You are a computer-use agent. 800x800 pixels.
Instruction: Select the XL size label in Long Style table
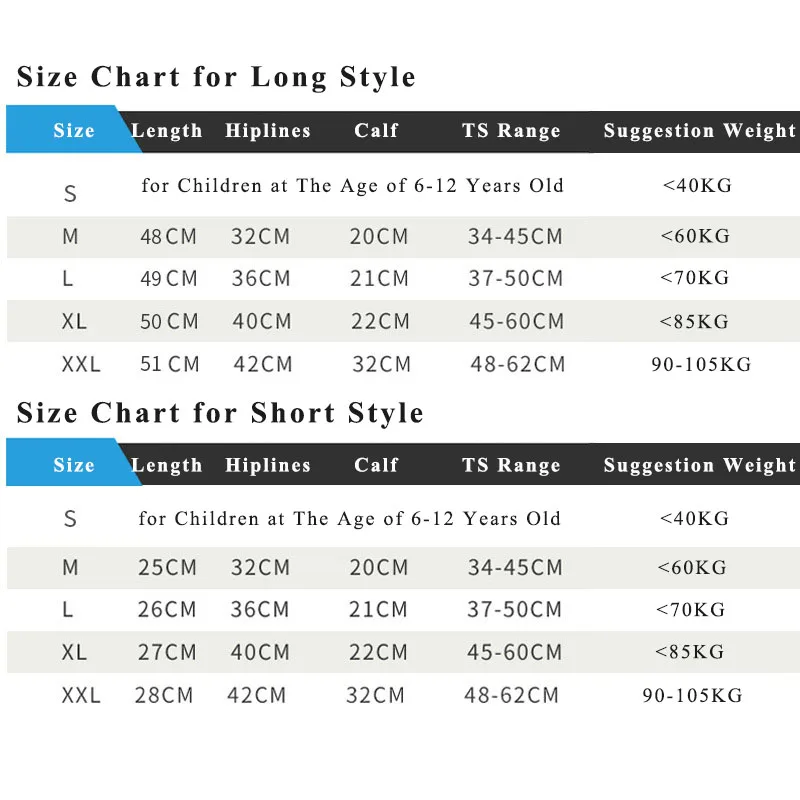point(74,322)
